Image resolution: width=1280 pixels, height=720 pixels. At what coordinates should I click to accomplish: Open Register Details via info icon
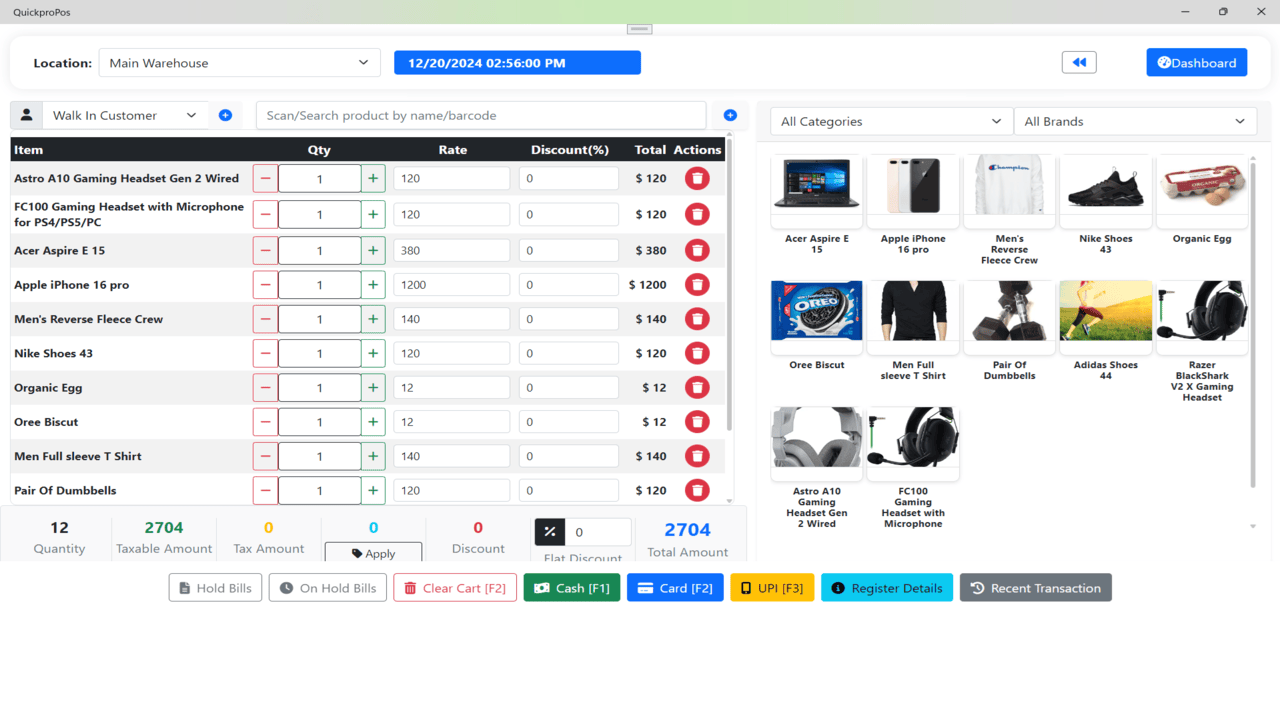tap(886, 587)
